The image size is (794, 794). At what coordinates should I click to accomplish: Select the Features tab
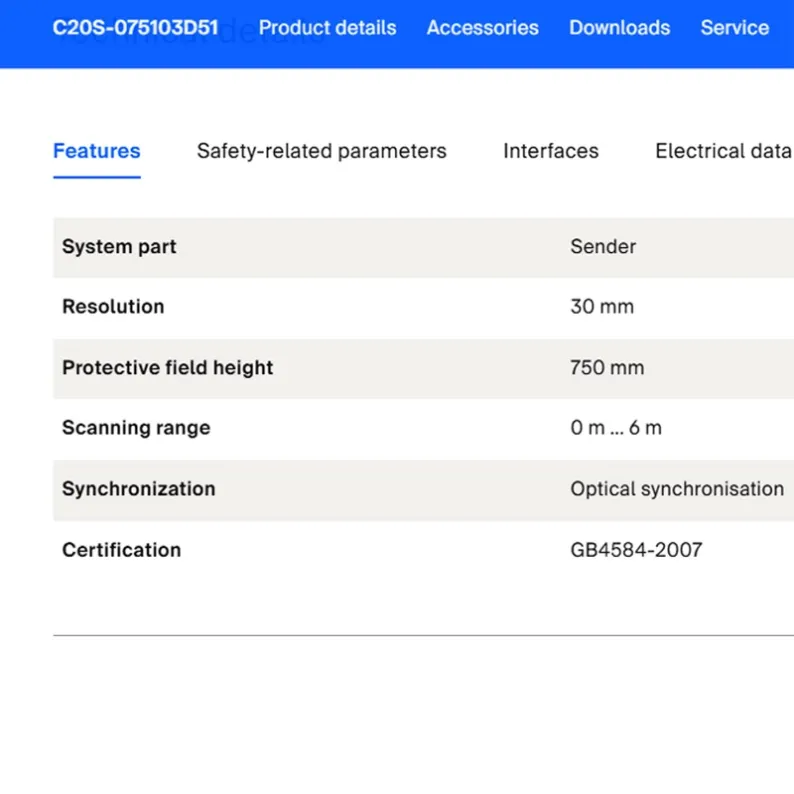click(97, 151)
